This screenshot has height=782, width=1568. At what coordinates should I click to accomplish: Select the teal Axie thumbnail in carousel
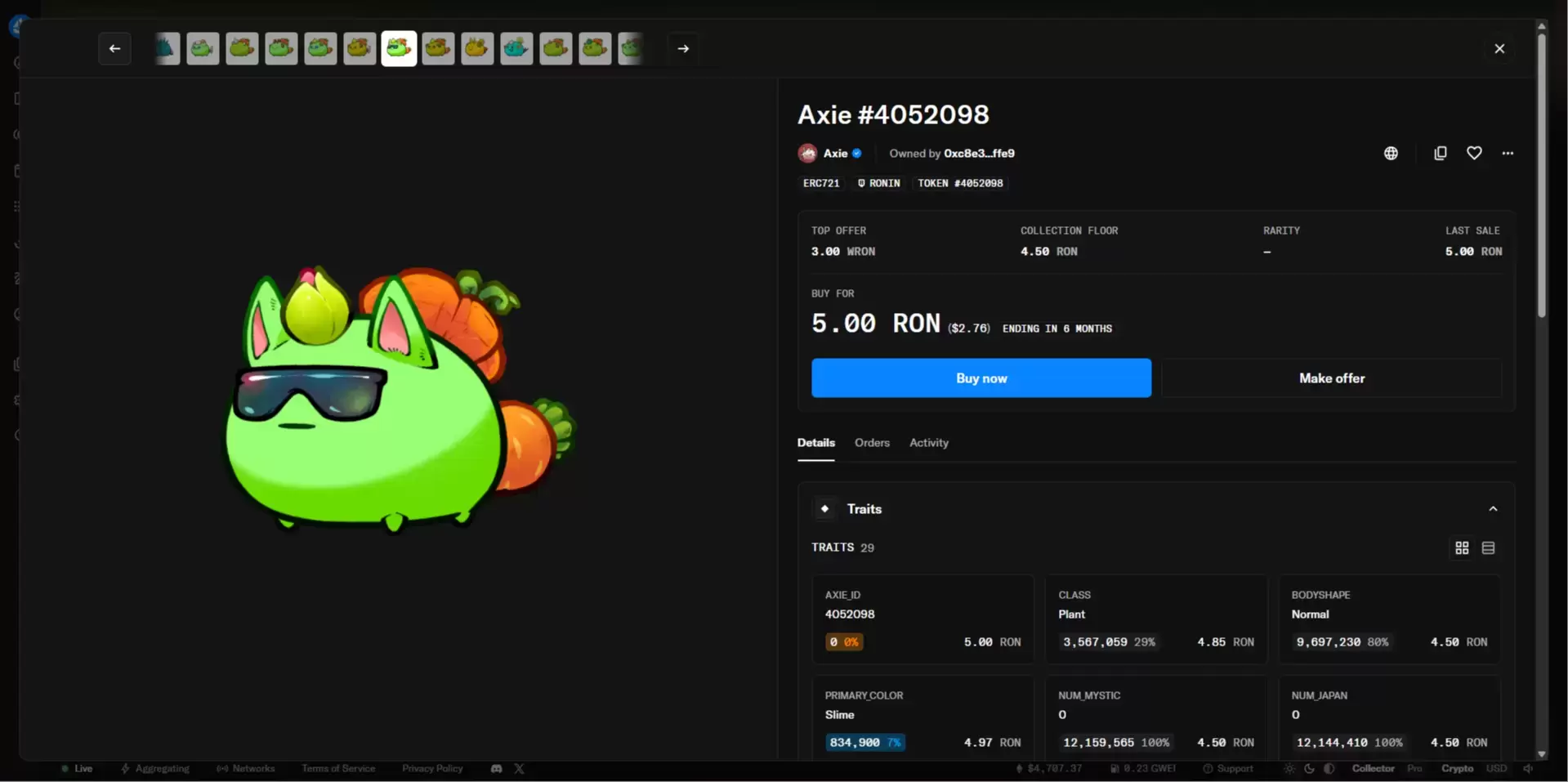coord(516,49)
